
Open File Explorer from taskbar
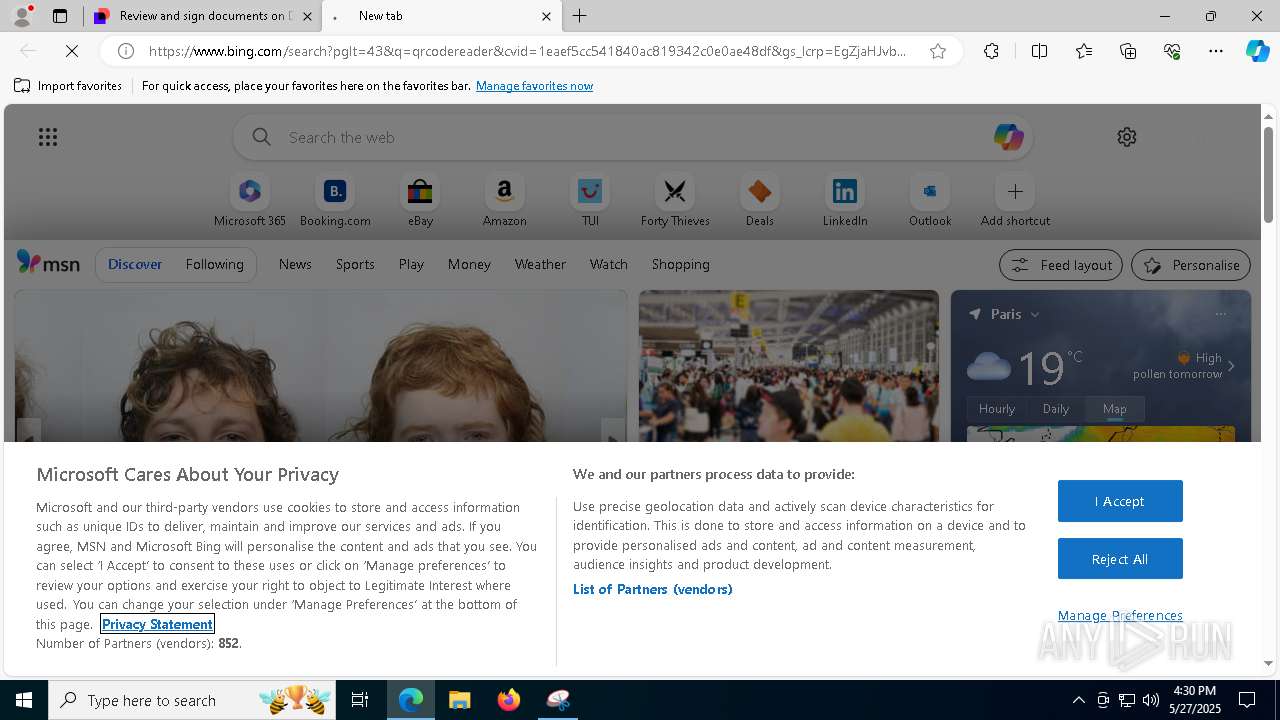pyautogui.click(x=460, y=700)
